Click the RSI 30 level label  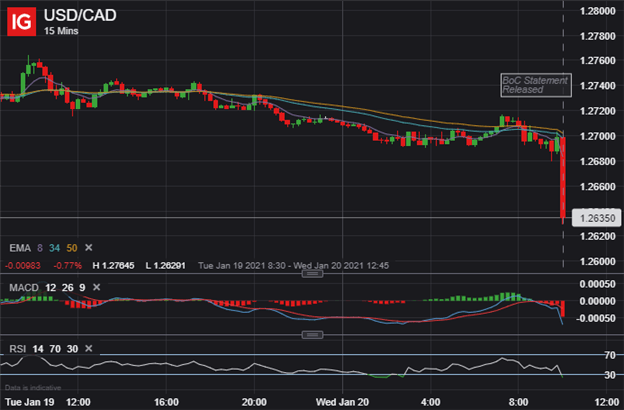coord(610,375)
